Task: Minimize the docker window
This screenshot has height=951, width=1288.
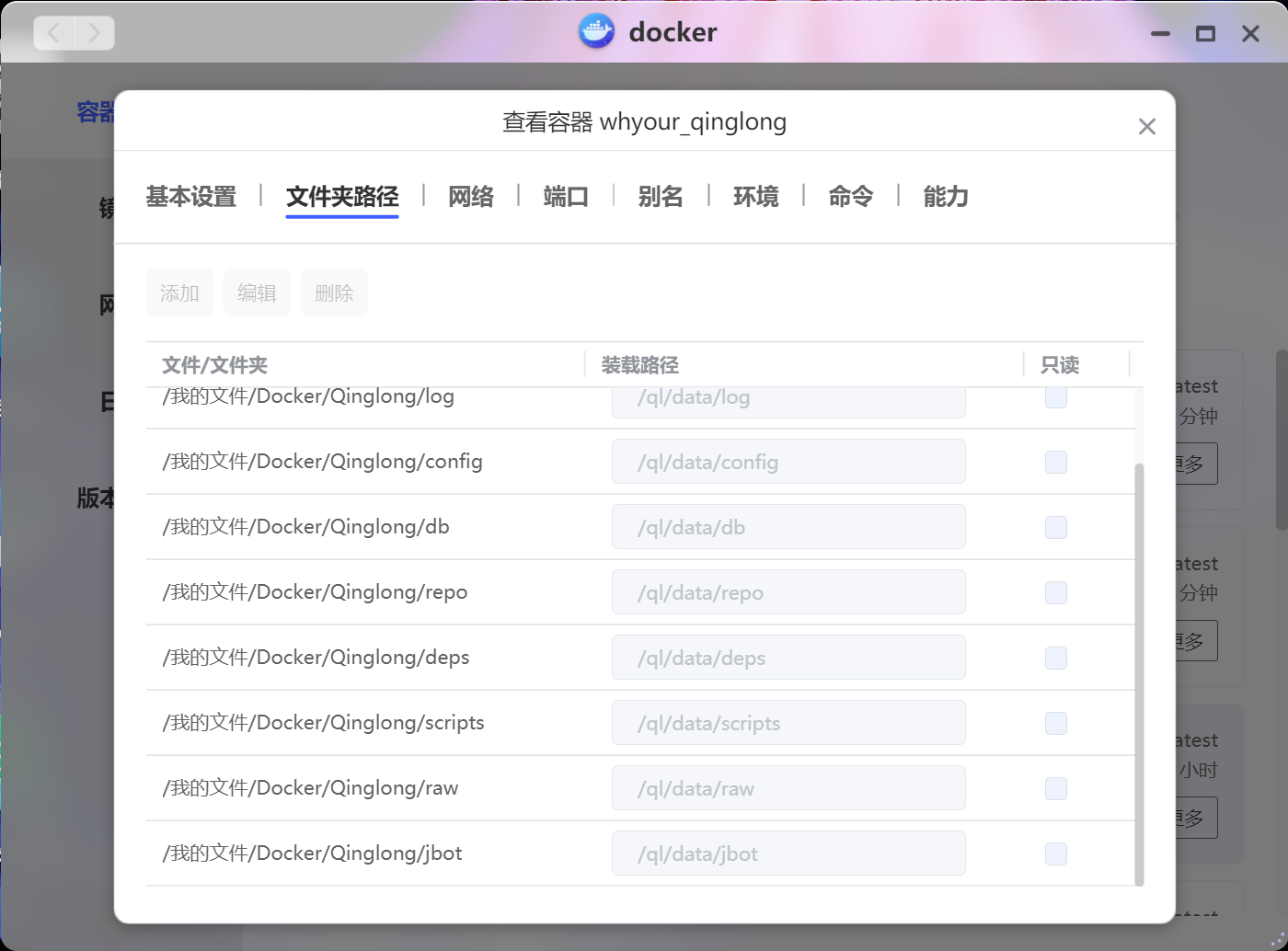Action: (x=1160, y=34)
